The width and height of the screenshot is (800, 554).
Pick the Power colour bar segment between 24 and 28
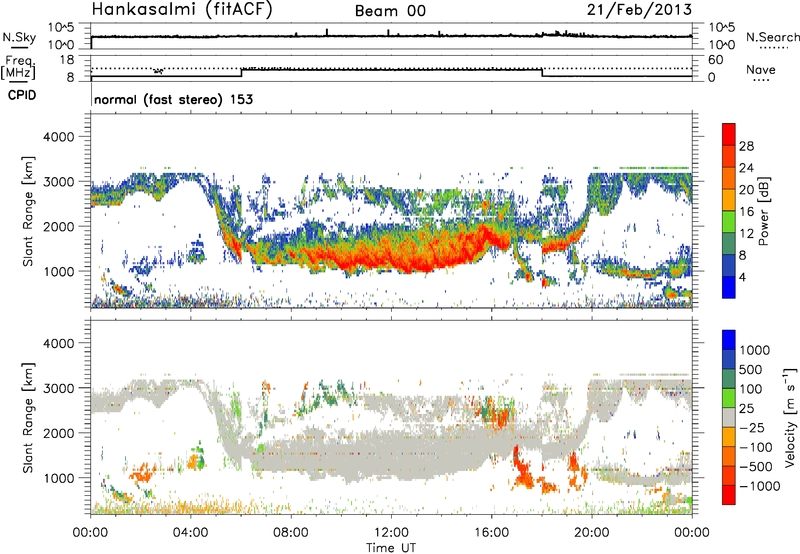point(729,157)
